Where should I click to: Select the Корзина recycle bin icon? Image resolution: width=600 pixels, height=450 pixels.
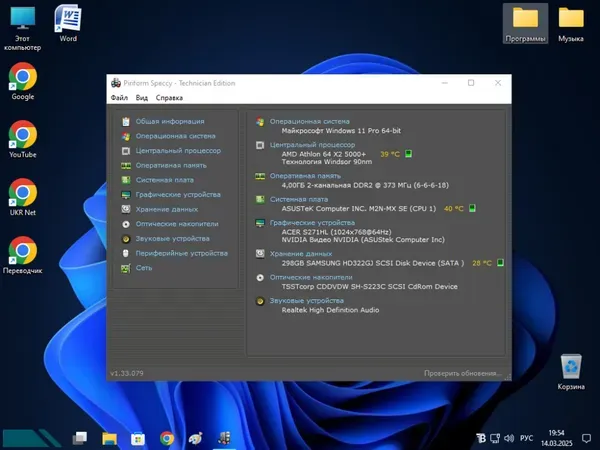pos(571,372)
